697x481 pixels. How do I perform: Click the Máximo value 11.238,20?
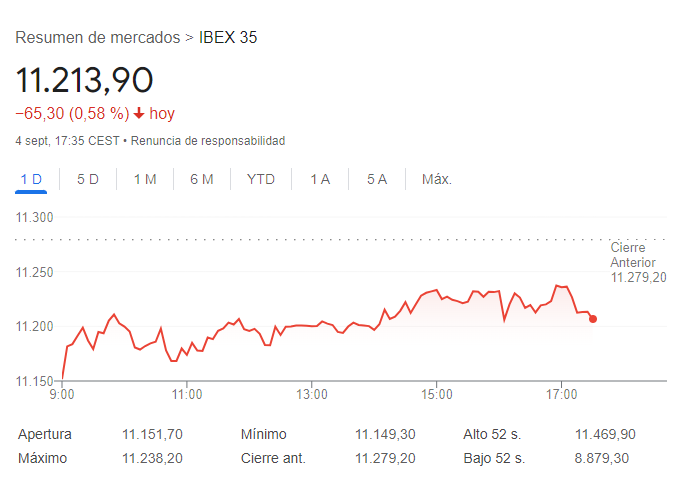tap(152, 458)
